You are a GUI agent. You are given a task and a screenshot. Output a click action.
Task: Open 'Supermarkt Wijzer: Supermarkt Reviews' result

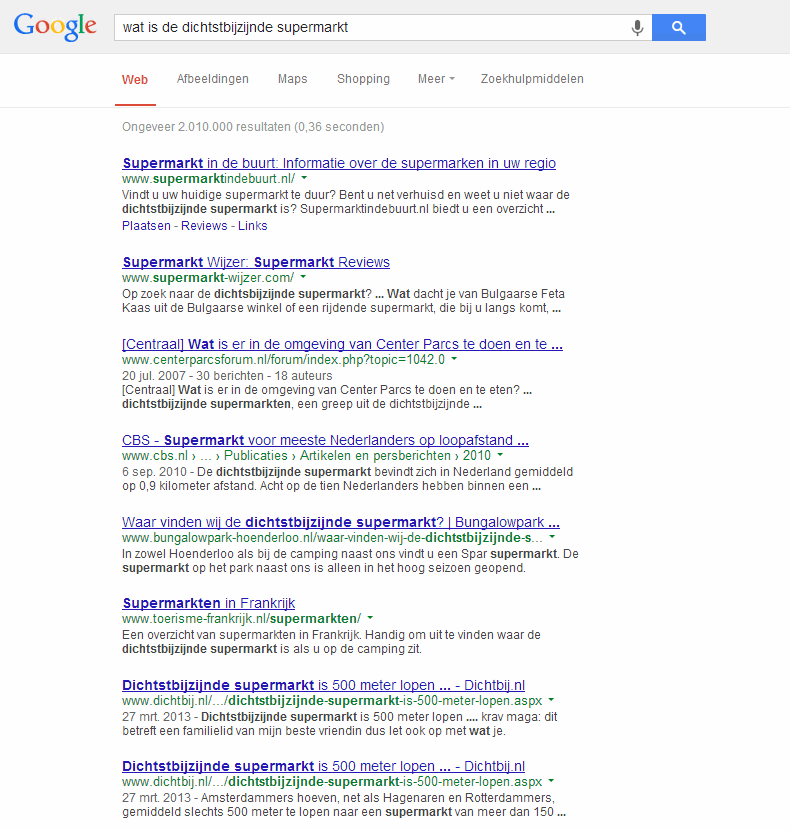point(255,262)
